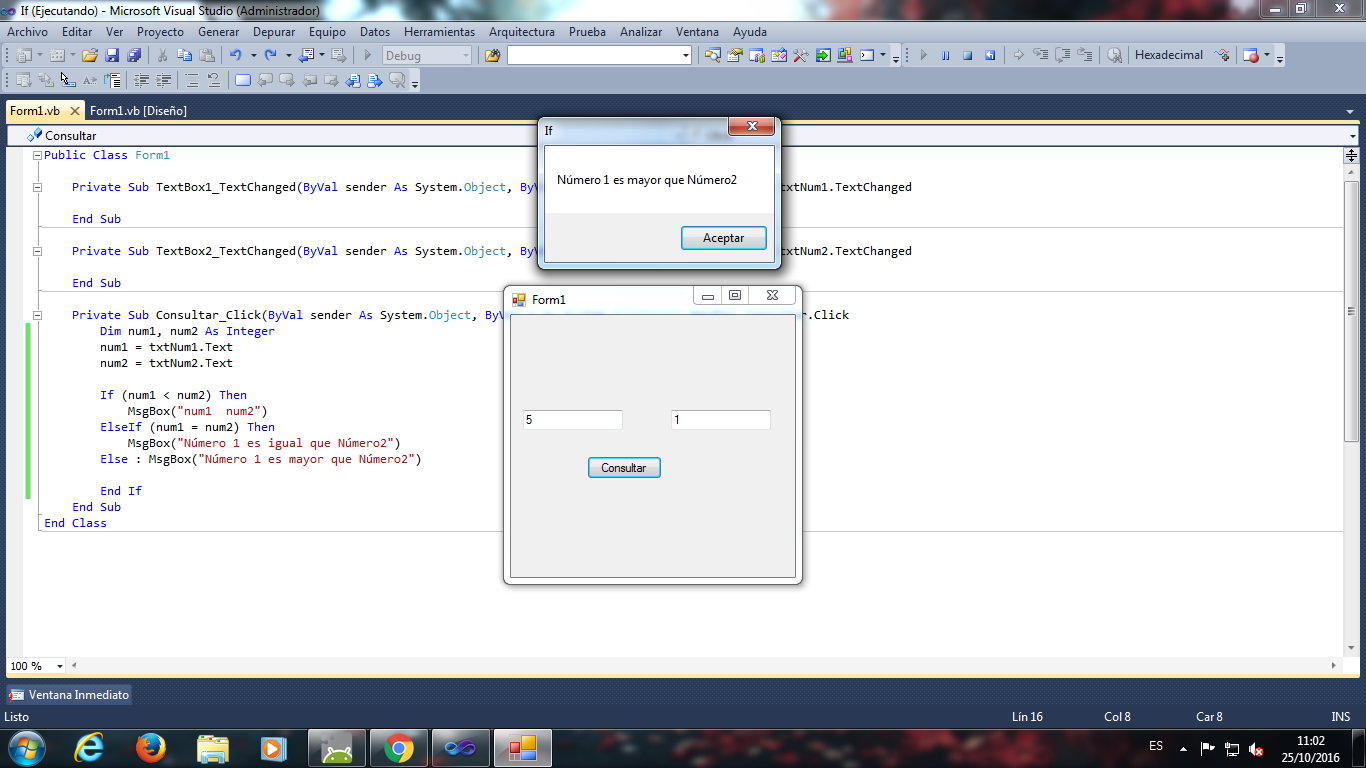Undo the last edit with the Undo icon

[x=234, y=55]
